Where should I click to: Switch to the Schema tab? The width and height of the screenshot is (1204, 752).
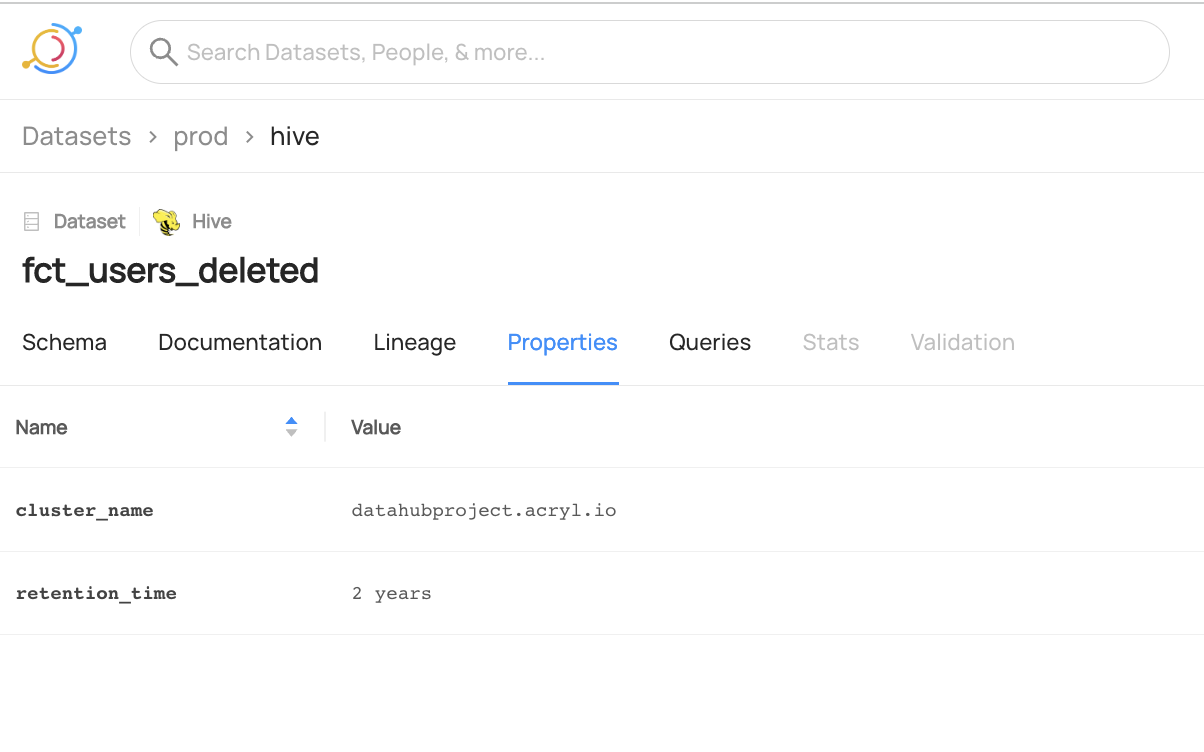pos(64,342)
